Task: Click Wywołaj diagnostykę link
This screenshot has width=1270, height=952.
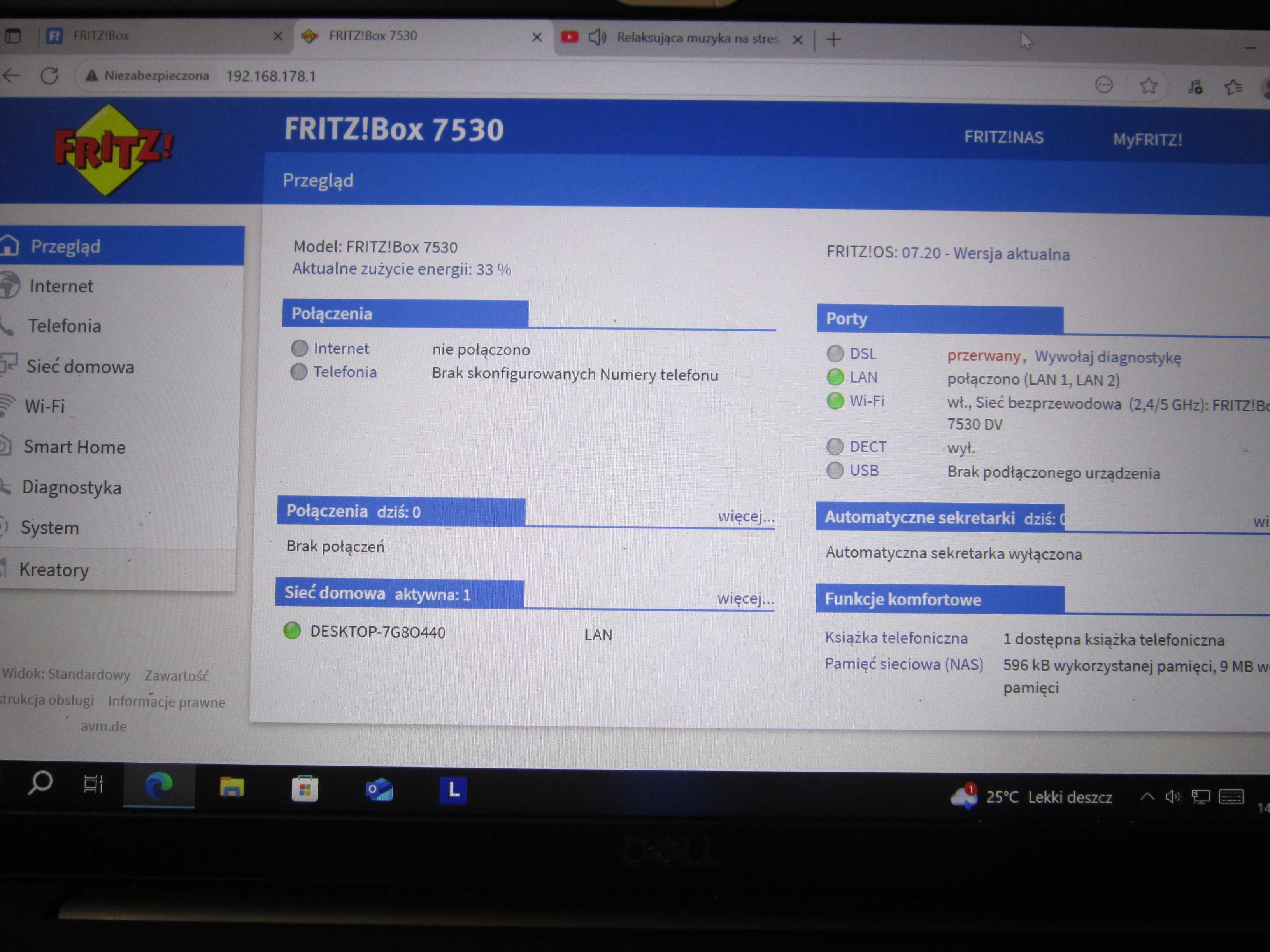Action: 1107,357
